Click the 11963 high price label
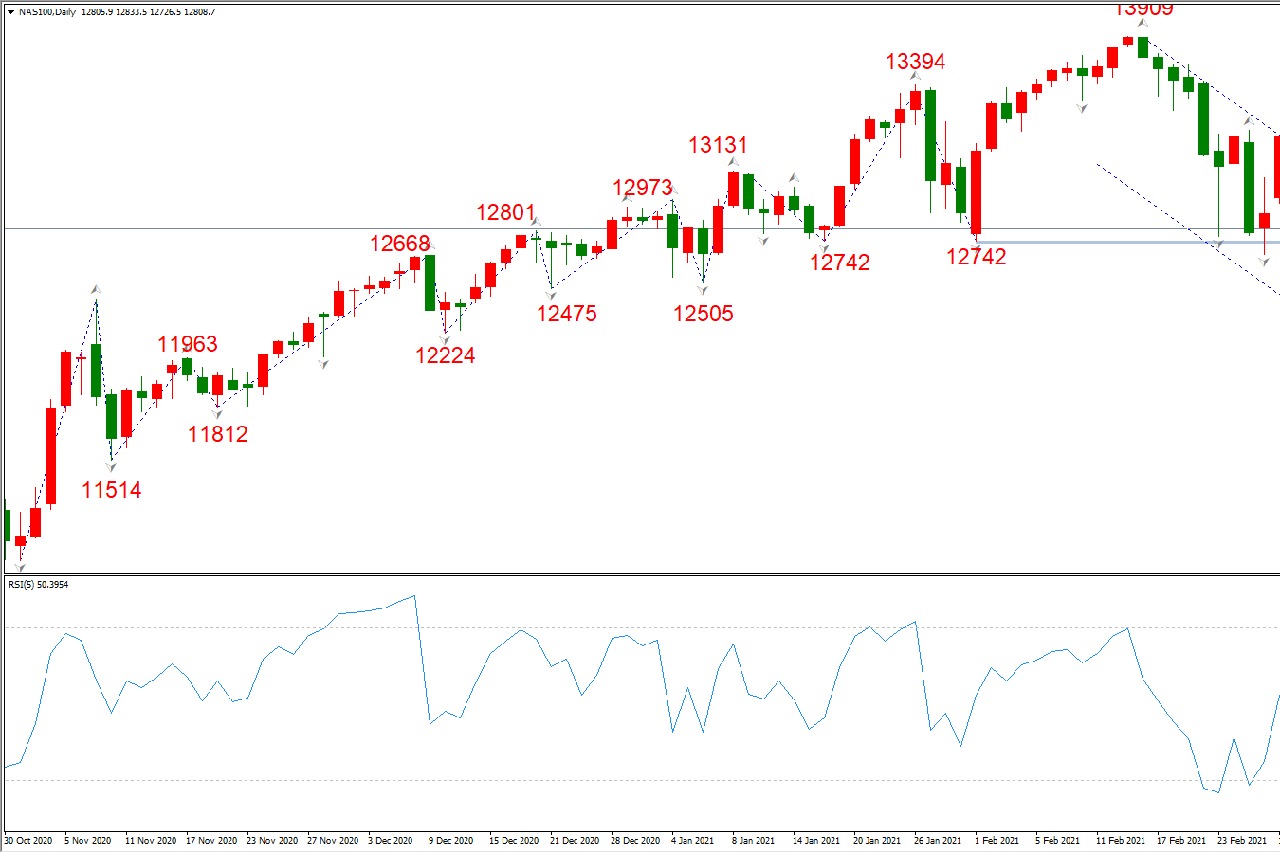Screen dimensions: 1280x853 tap(187, 344)
